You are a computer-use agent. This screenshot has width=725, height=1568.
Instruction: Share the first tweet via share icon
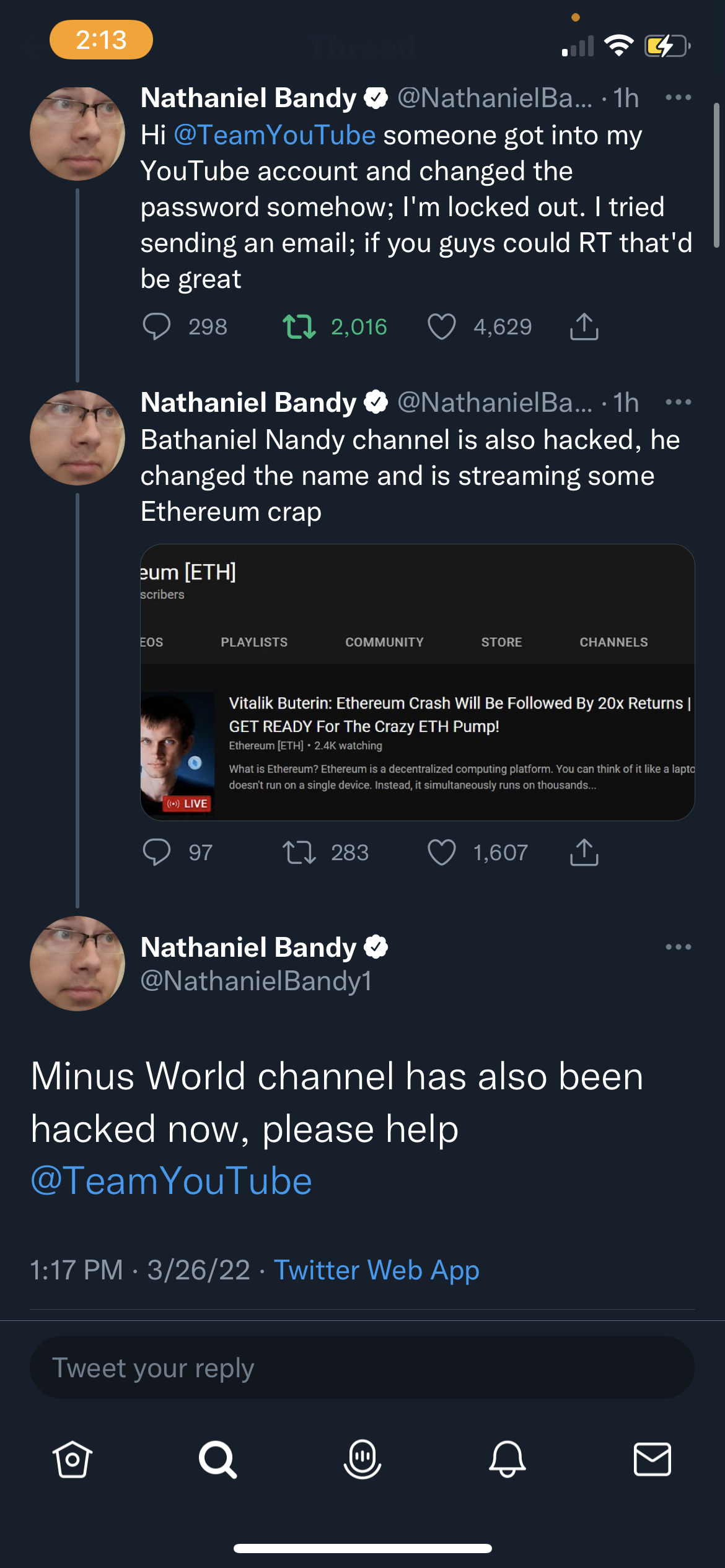click(x=584, y=326)
